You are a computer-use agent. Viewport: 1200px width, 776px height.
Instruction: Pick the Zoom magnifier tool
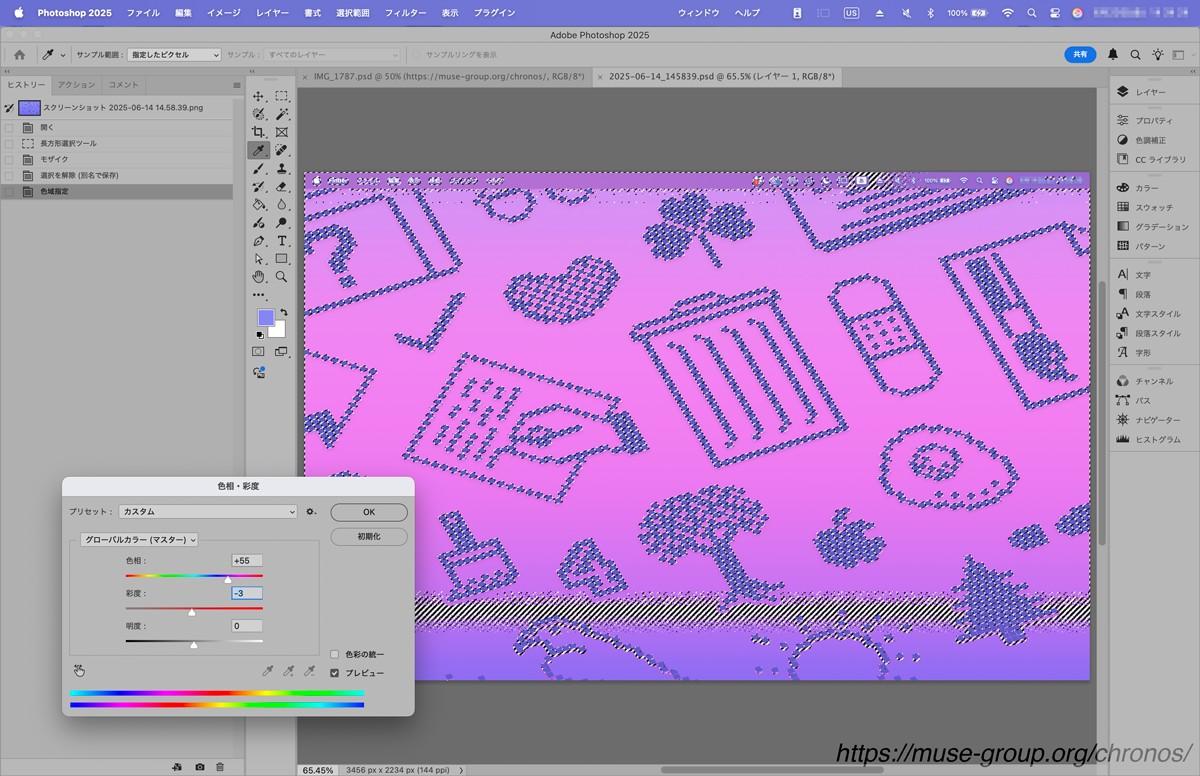point(282,277)
